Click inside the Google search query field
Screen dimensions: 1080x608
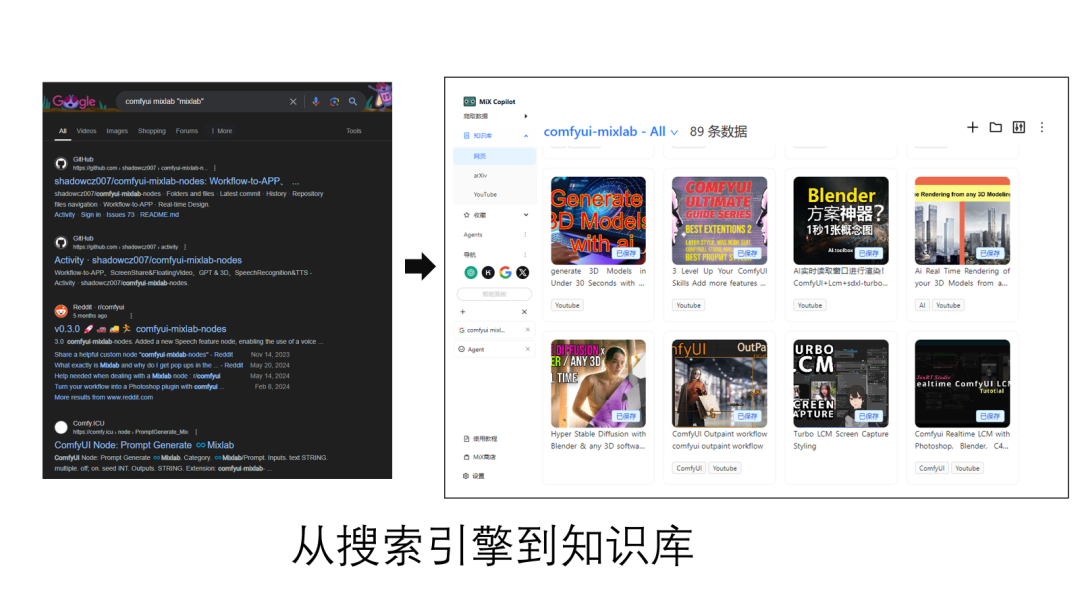click(x=203, y=101)
